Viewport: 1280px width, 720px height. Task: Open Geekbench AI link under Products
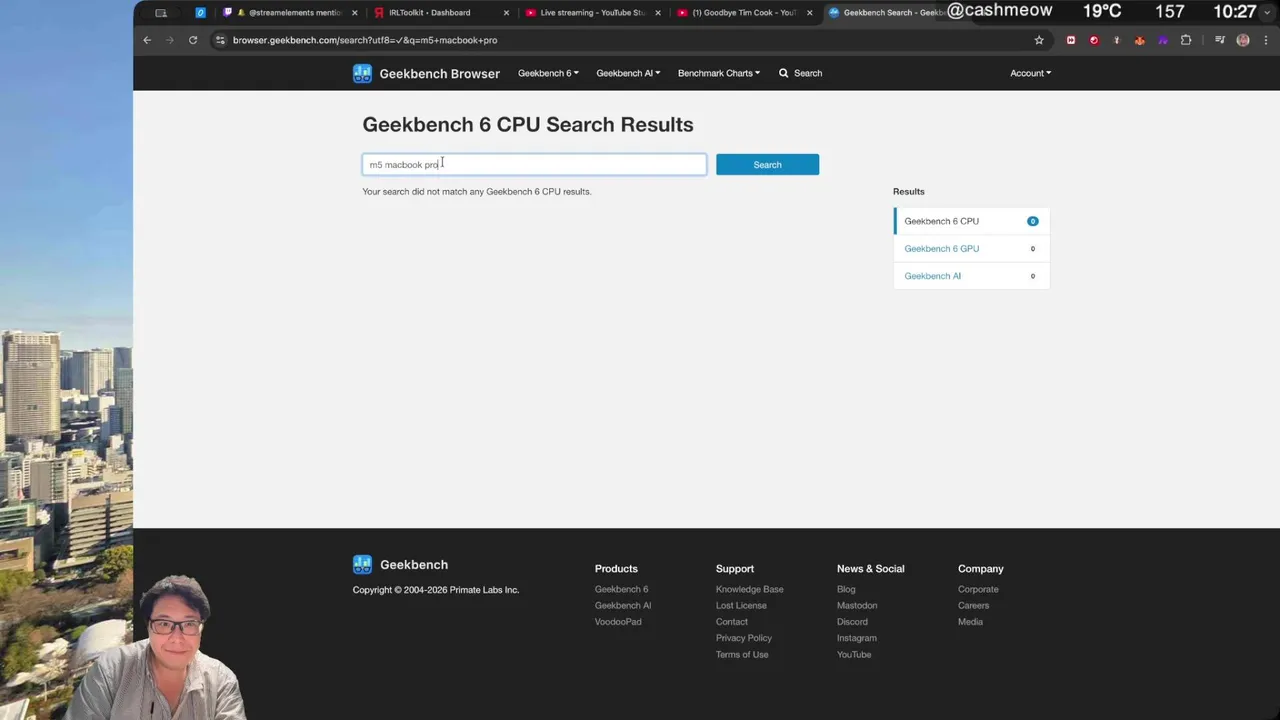tap(623, 605)
